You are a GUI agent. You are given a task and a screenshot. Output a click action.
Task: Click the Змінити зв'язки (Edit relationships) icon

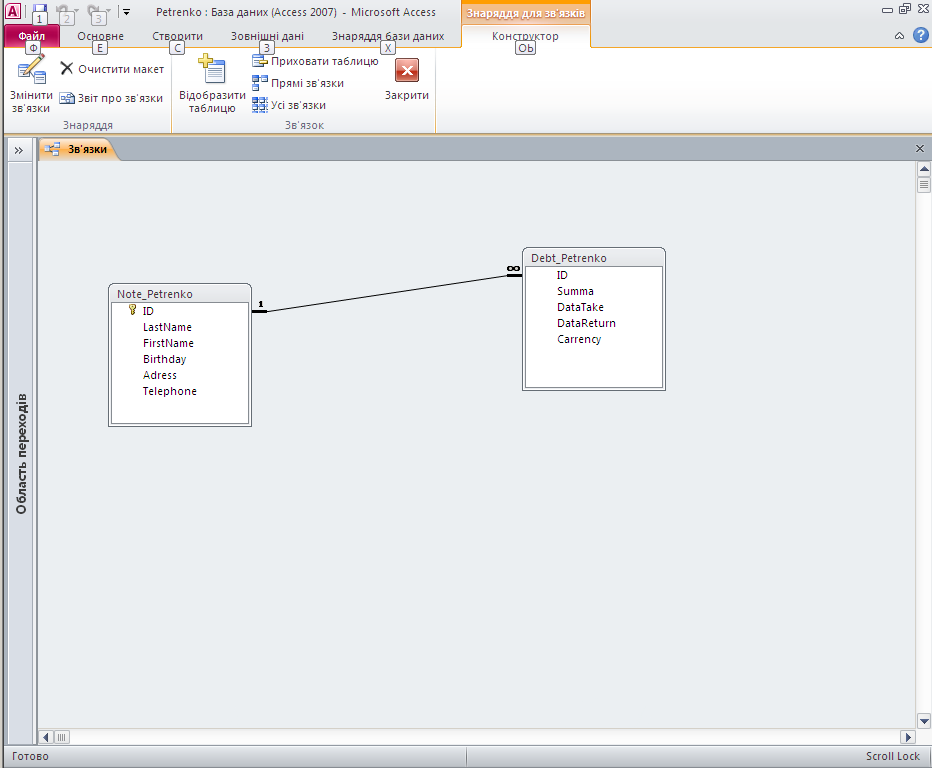pyautogui.click(x=31, y=70)
